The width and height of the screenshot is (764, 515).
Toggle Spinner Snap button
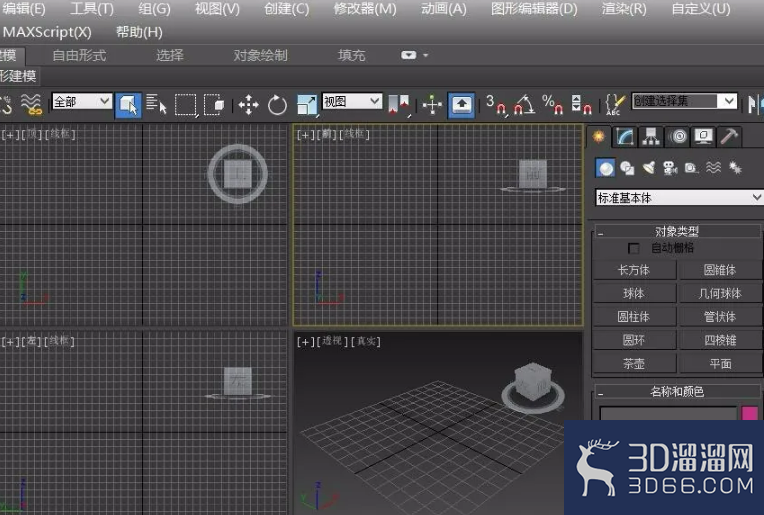[x=581, y=104]
